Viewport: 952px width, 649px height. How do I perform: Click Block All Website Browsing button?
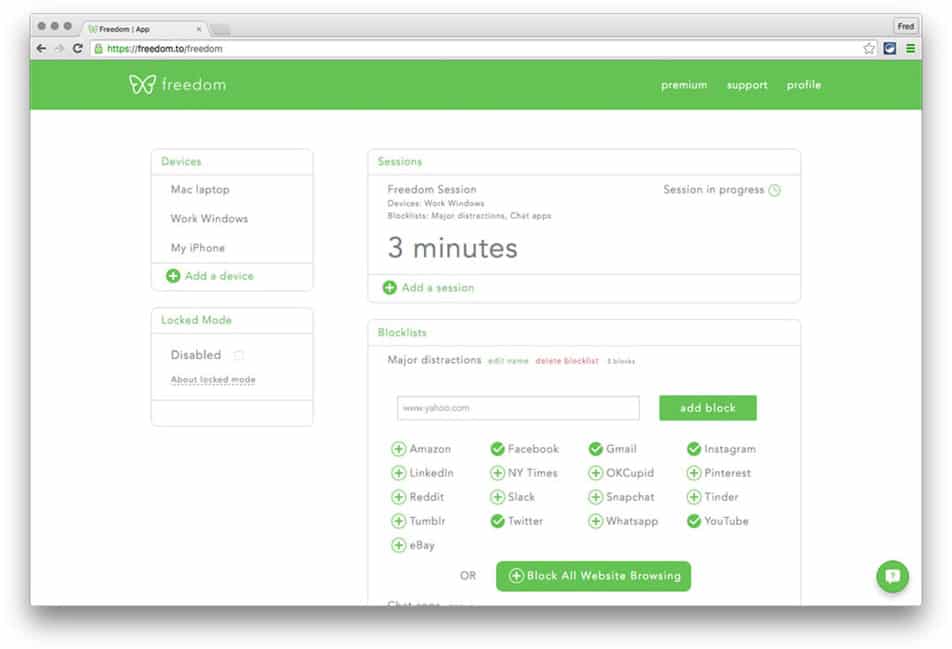click(x=593, y=576)
